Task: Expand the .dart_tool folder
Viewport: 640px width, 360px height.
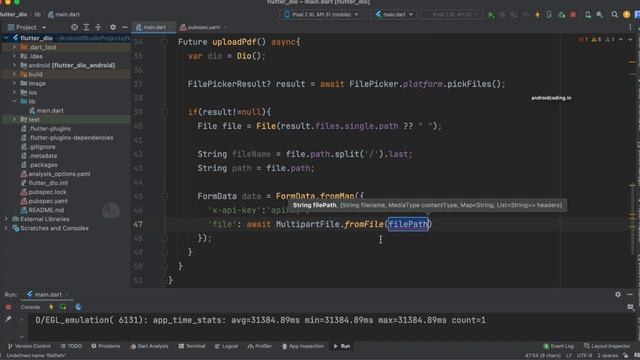Action: coord(14,47)
